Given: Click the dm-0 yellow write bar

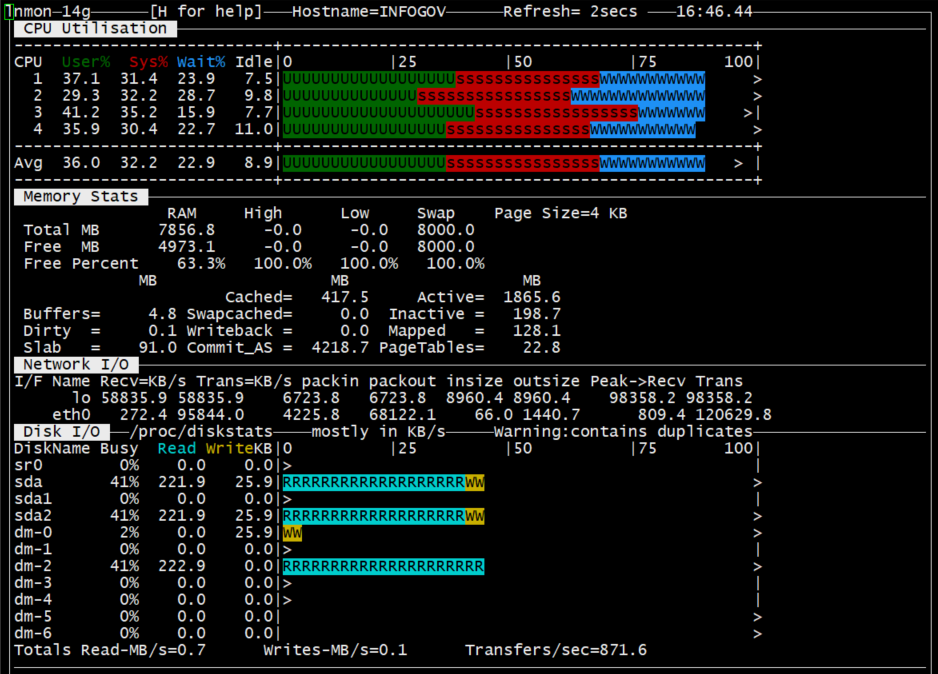Looking at the screenshot, I should pos(293,532).
